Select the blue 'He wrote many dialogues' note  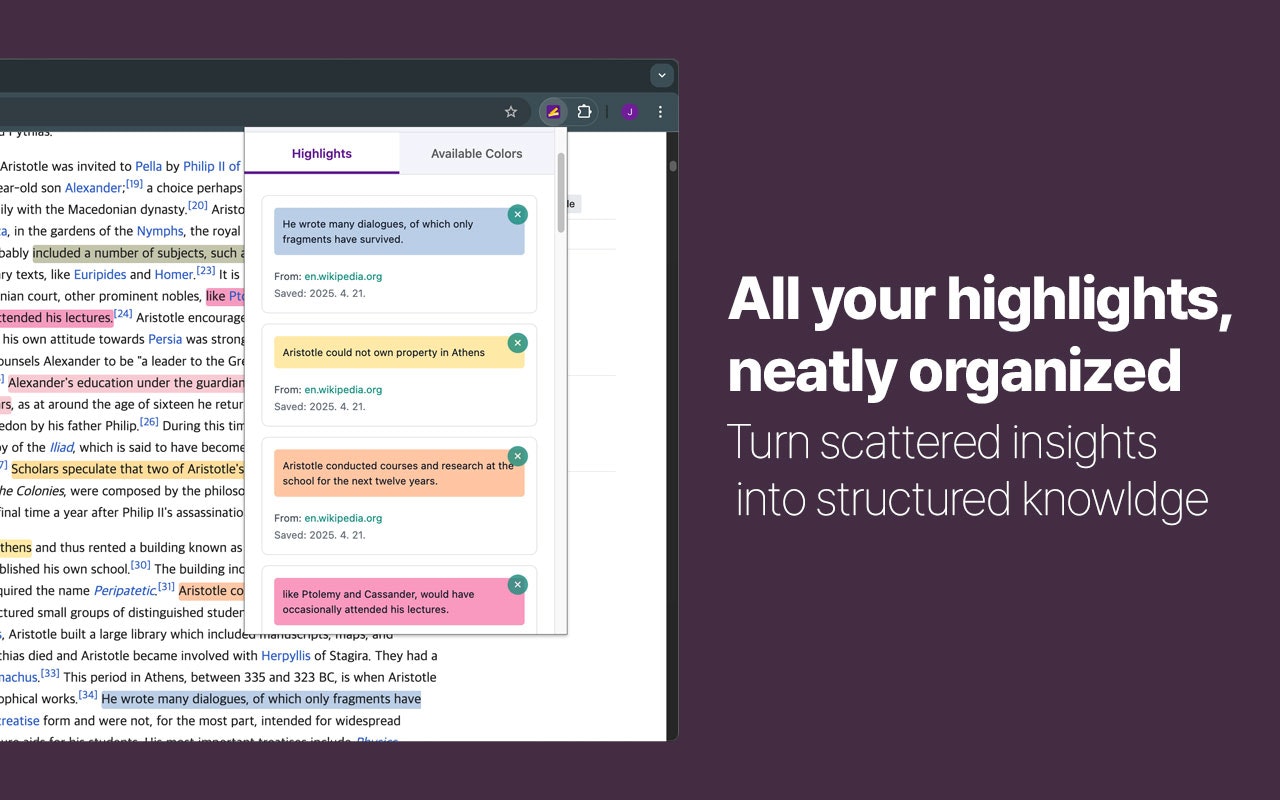399,231
